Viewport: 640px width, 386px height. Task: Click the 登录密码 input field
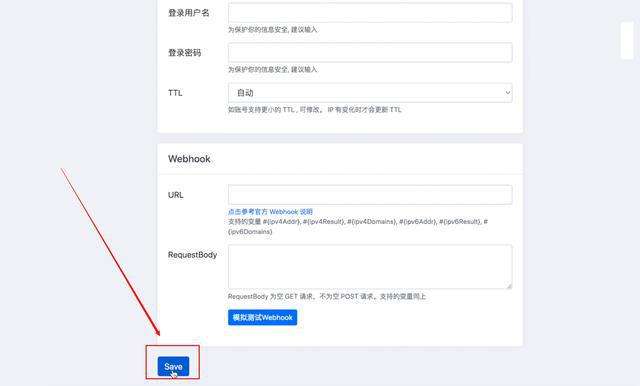point(370,53)
